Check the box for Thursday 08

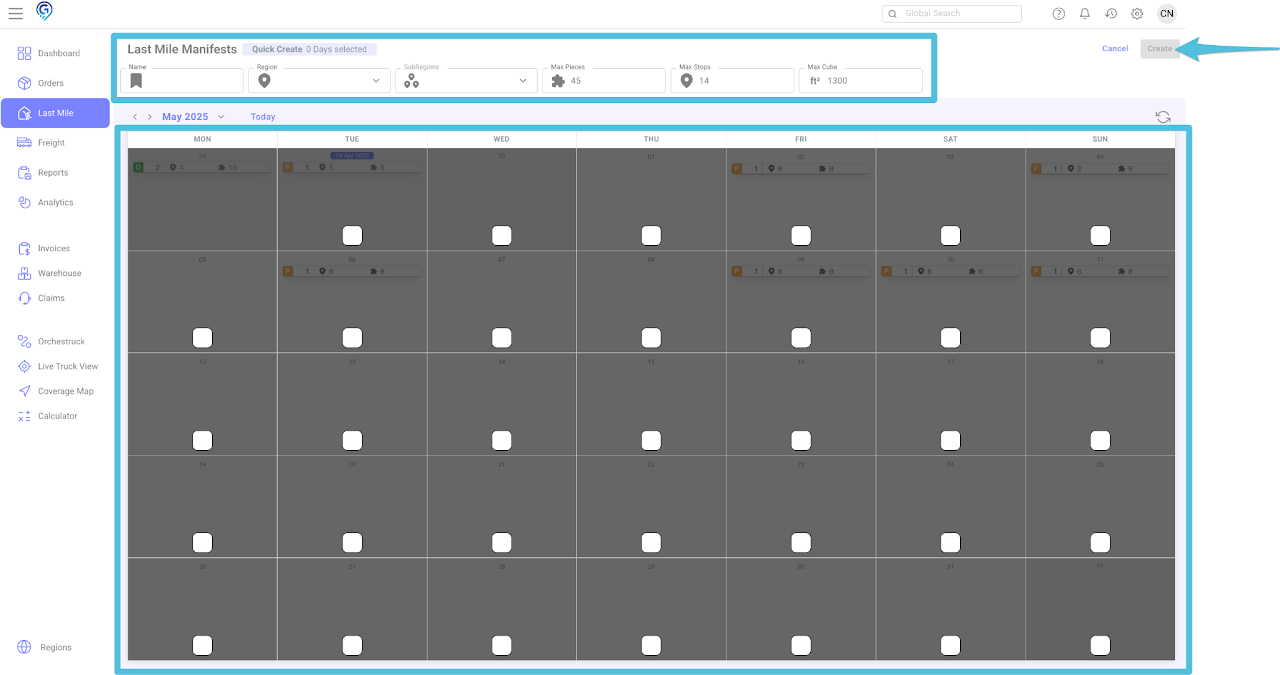[x=651, y=338]
